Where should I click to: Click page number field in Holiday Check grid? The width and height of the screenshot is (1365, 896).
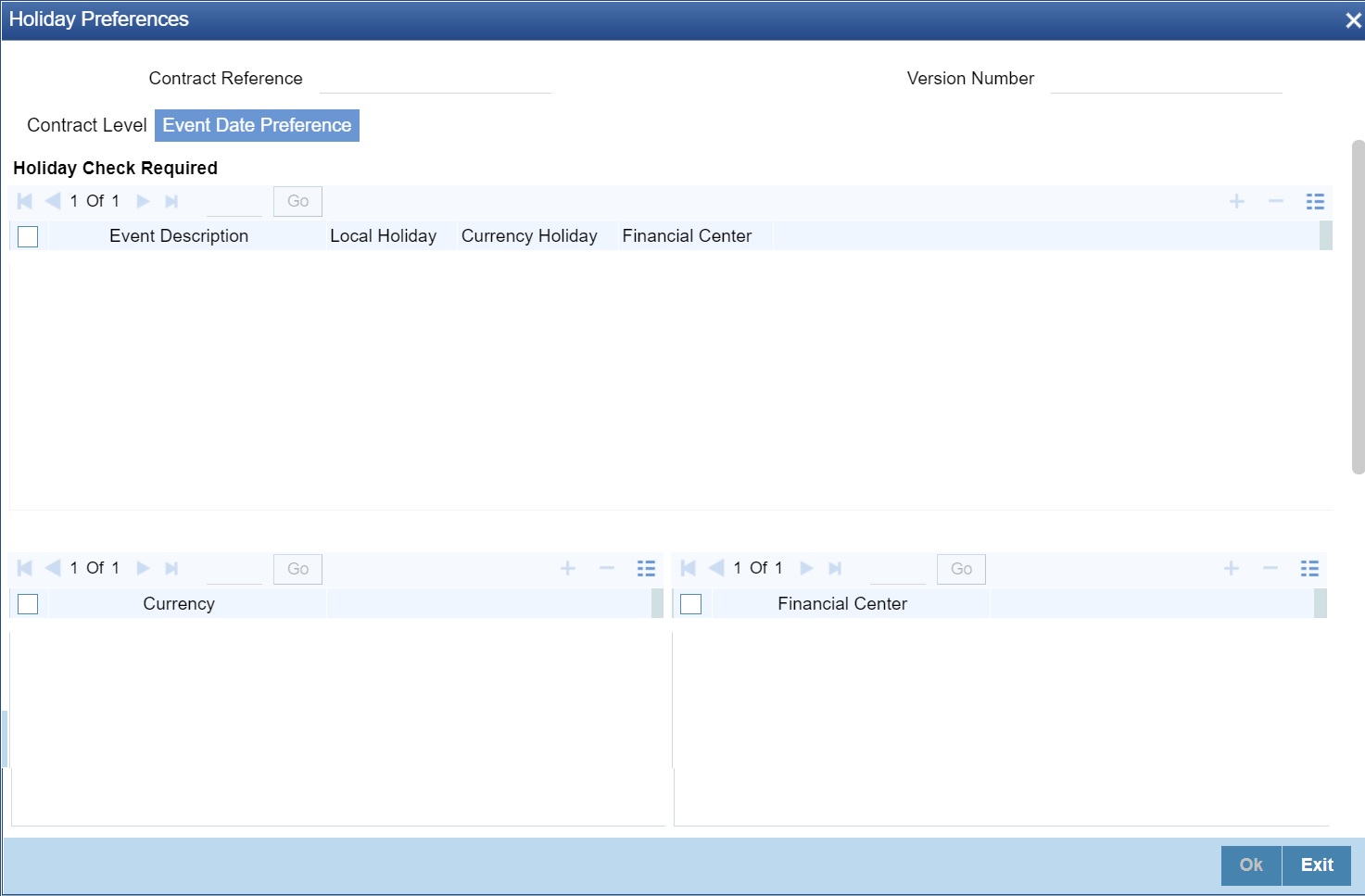pyautogui.click(x=234, y=201)
